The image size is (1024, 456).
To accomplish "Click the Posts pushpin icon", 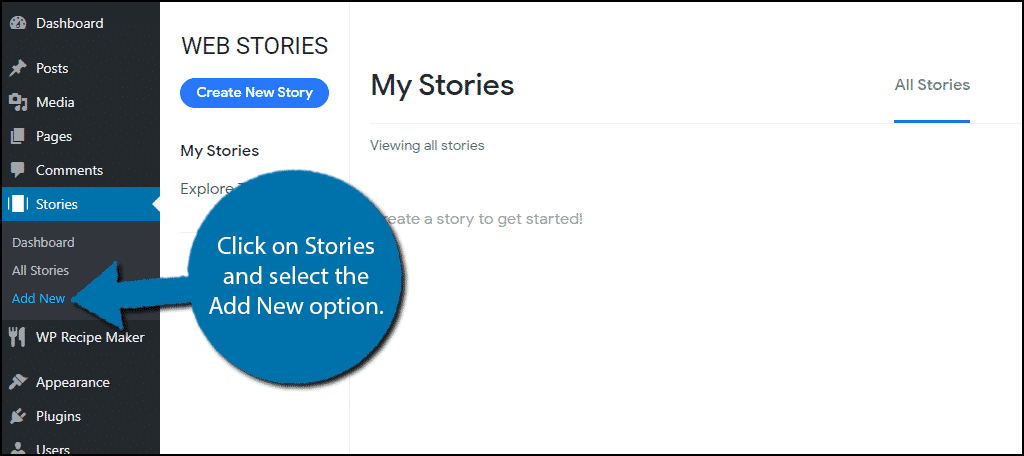I will coord(18,68).
